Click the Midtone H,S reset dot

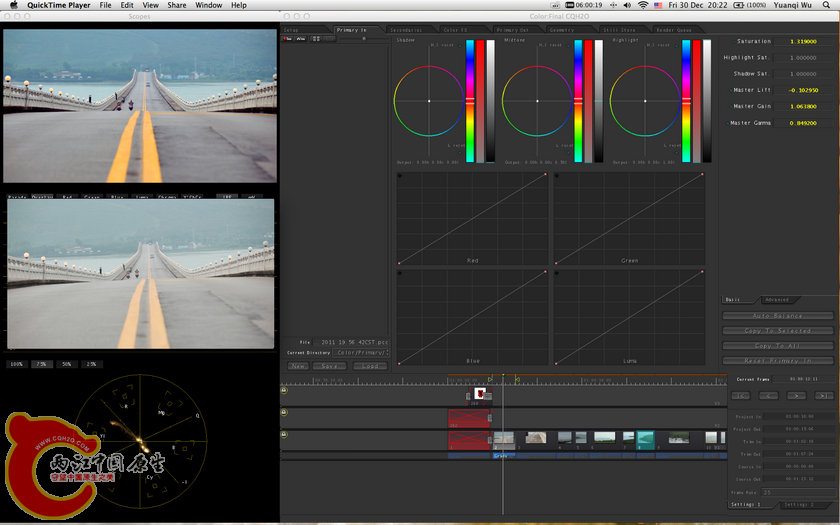[567, 45]
